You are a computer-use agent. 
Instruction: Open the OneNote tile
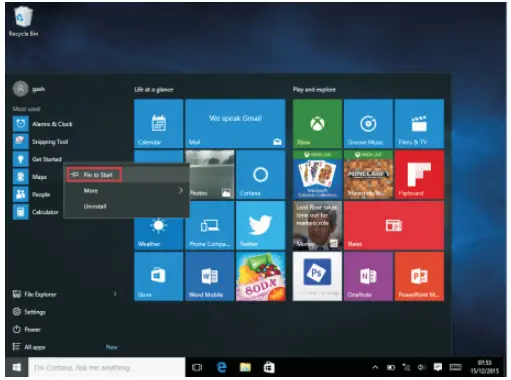tap(368, 276)
